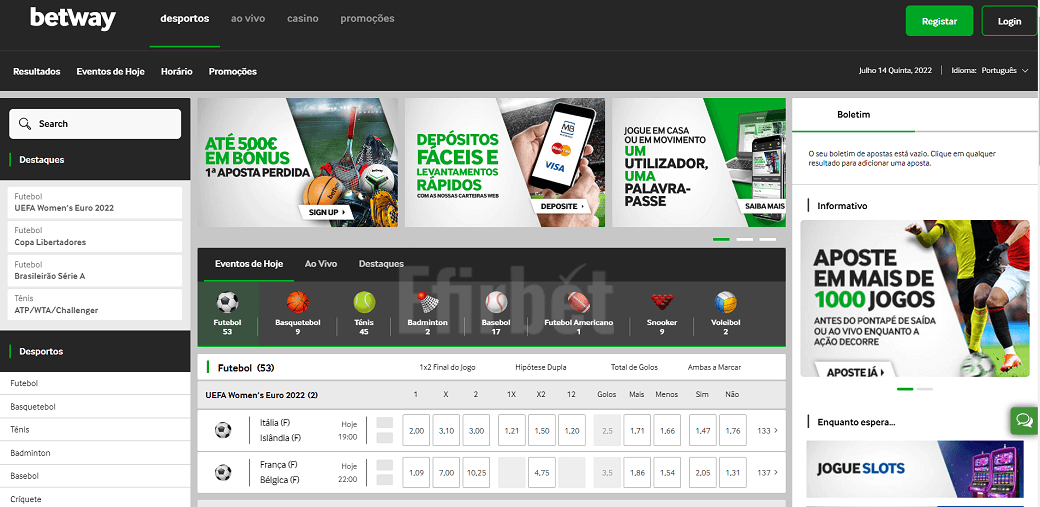Open the live chat bubble icon

[x=1025, y=420]
